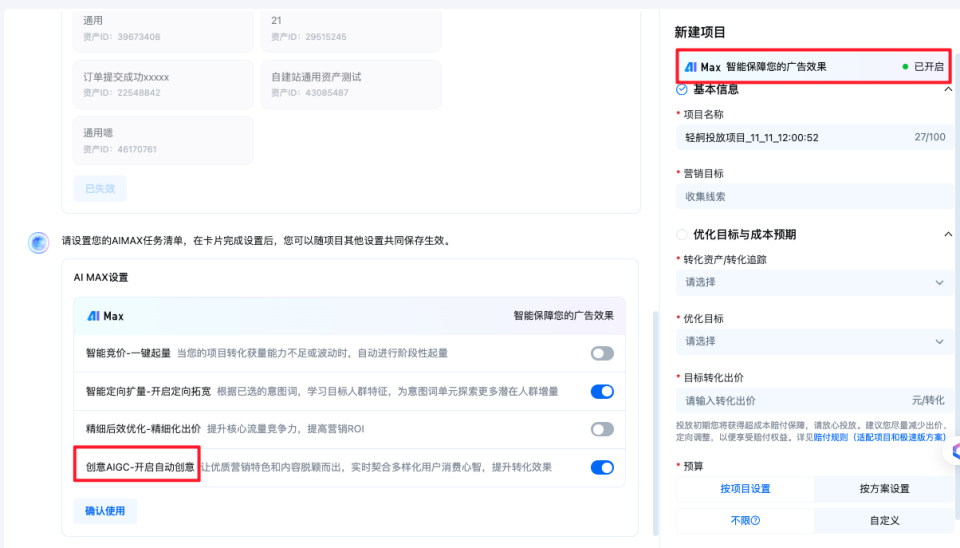960x548 pixels.
Task: Click the 27/100 character counter
Action: click(929, 137)
